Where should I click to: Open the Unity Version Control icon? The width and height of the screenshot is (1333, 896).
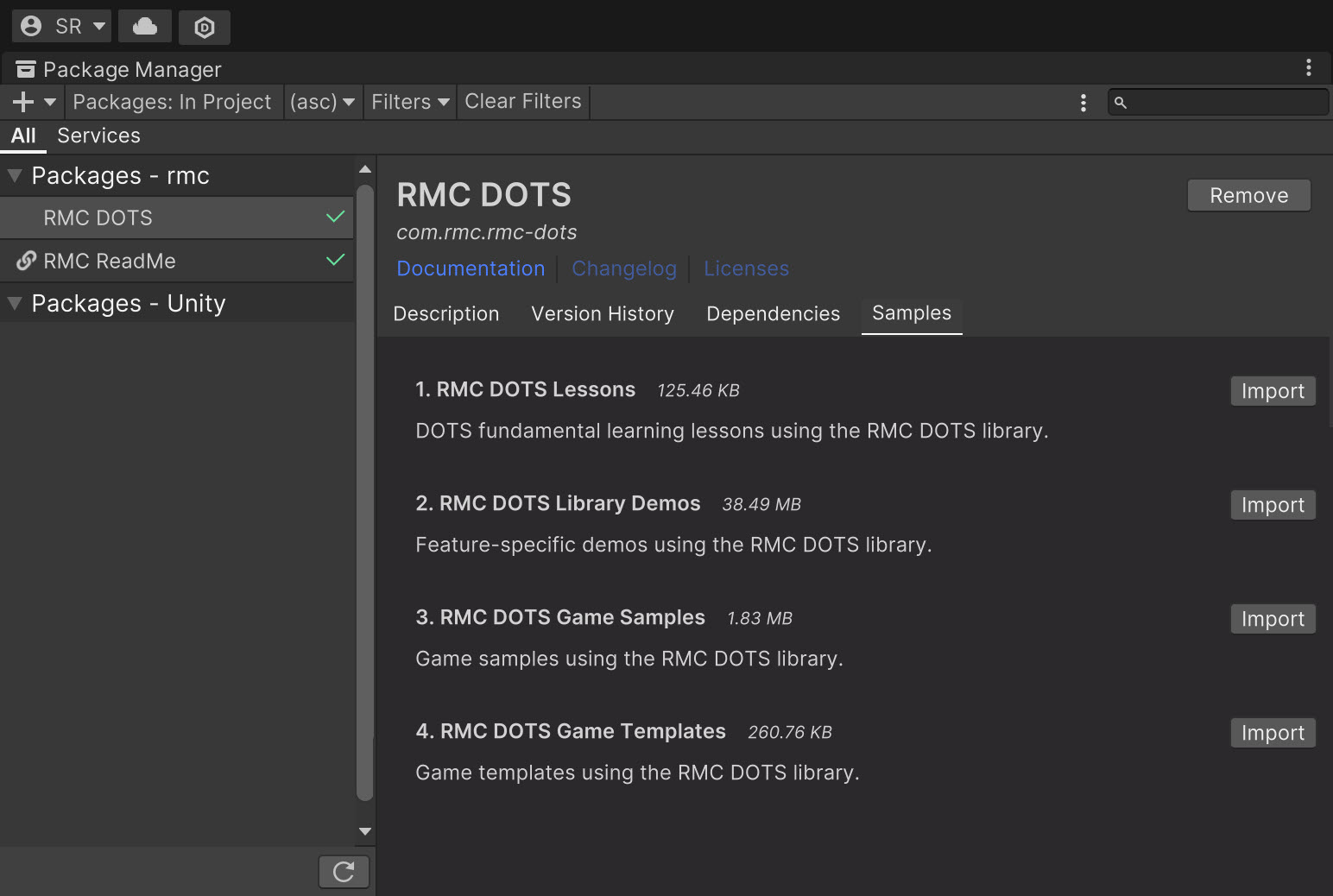pos(204,27)
